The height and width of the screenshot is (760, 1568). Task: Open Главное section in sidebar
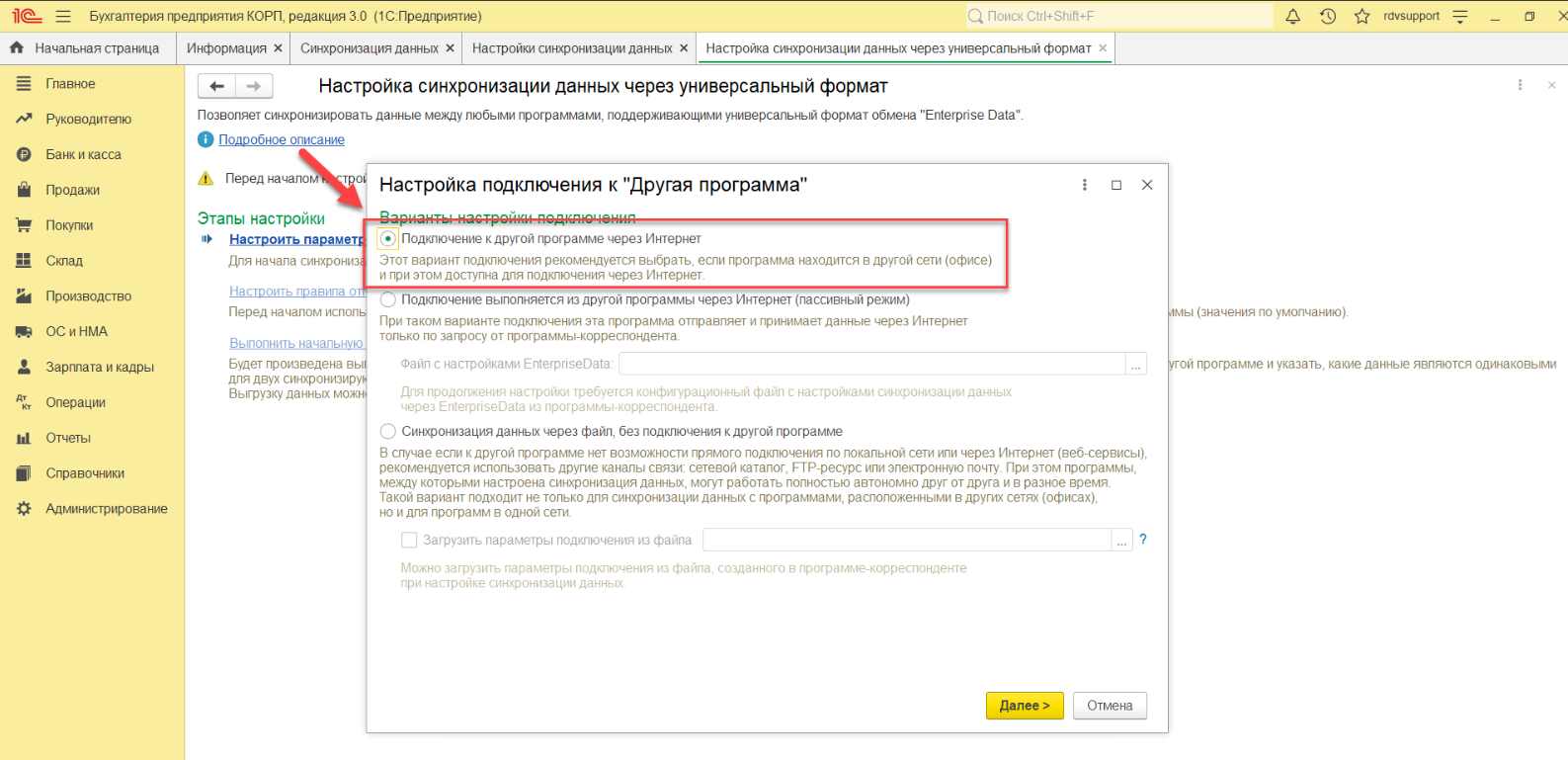coord(70,84)
